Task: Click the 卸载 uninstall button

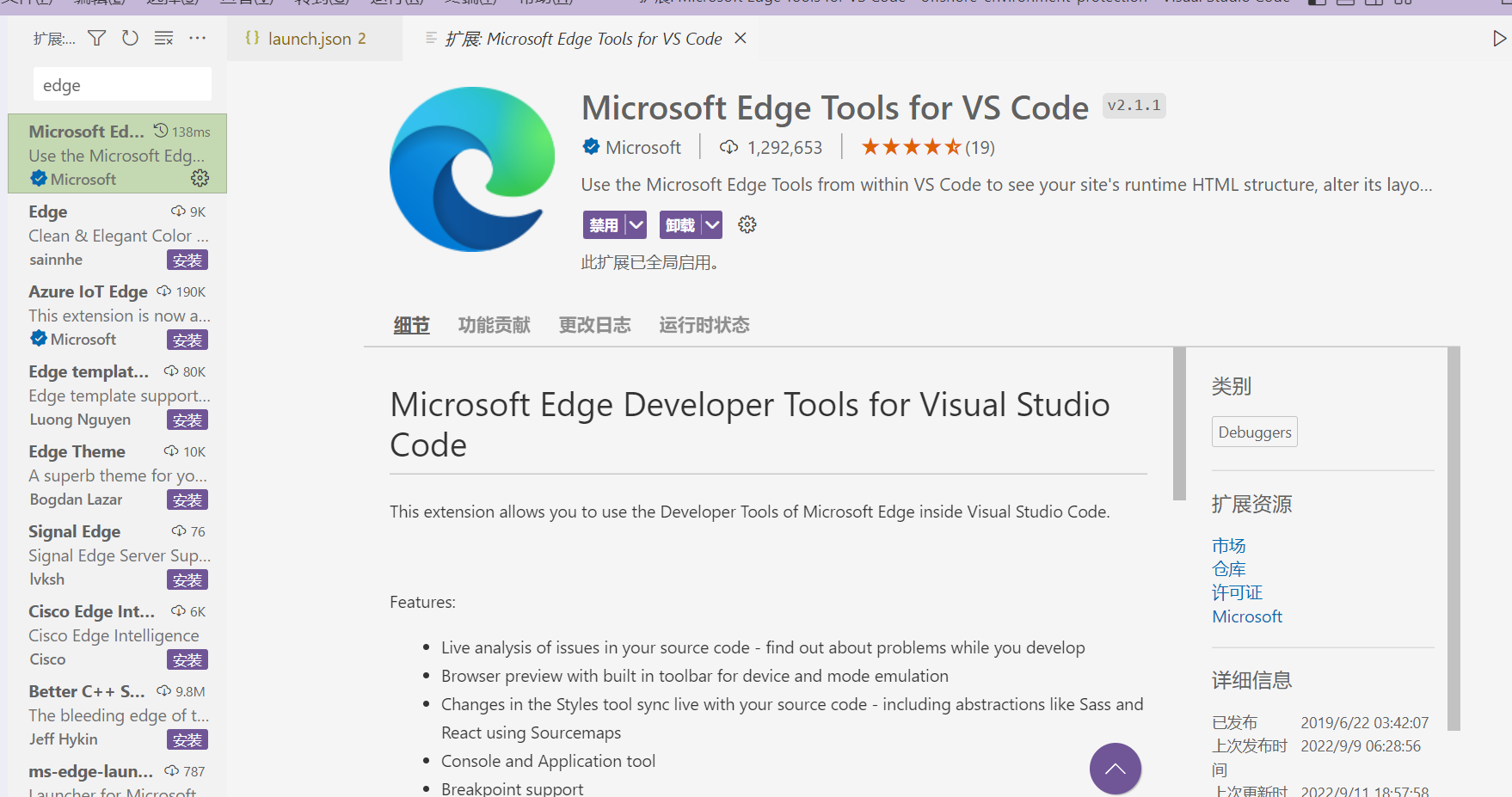Action: (x=680, y=225)
